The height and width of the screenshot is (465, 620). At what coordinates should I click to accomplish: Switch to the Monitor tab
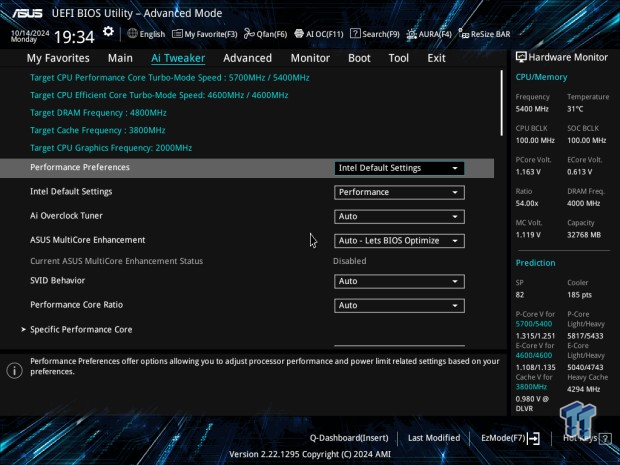tap(310, 58)
